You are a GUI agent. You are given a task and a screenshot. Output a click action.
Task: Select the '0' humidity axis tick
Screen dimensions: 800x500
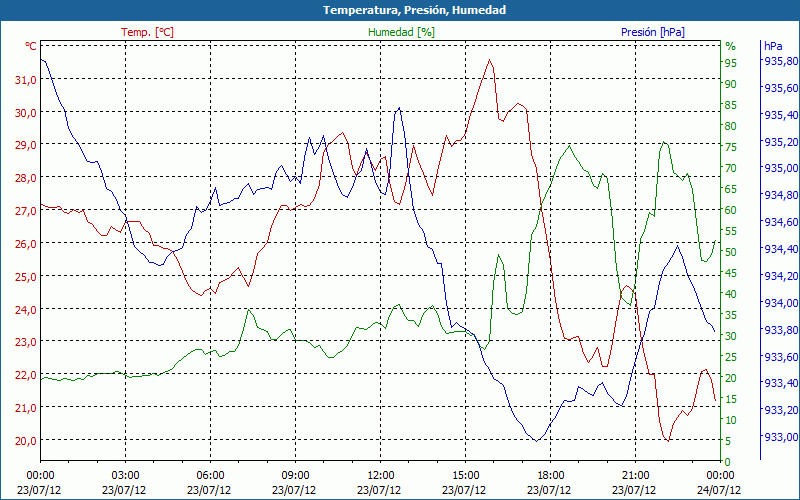click(728, 462)
